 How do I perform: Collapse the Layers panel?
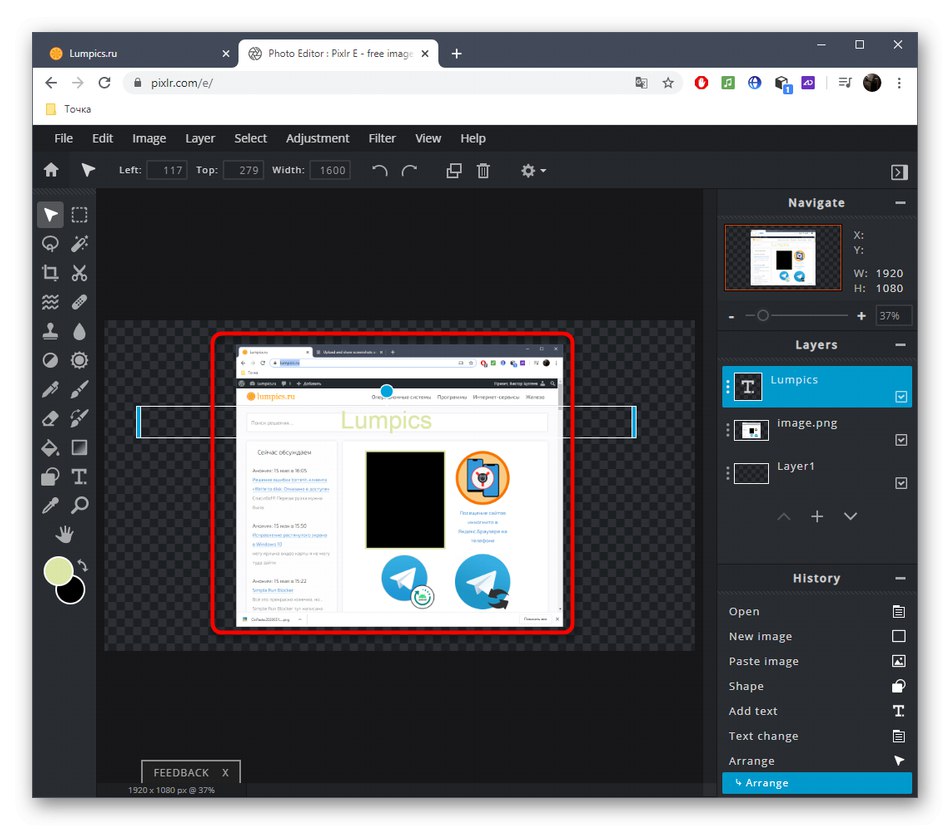(900, 345)
